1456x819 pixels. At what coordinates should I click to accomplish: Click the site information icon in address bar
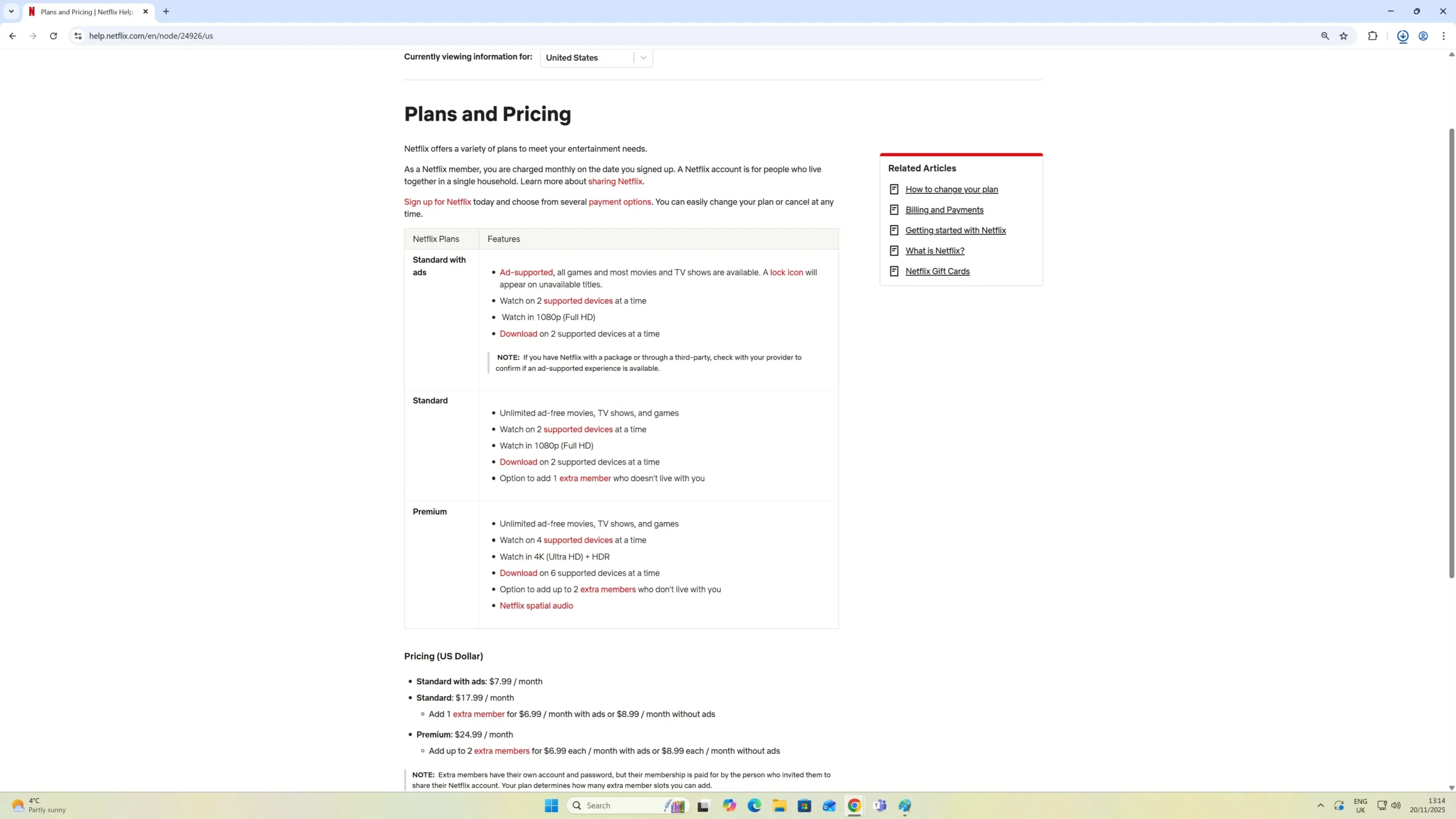click(x=78, y=36)
